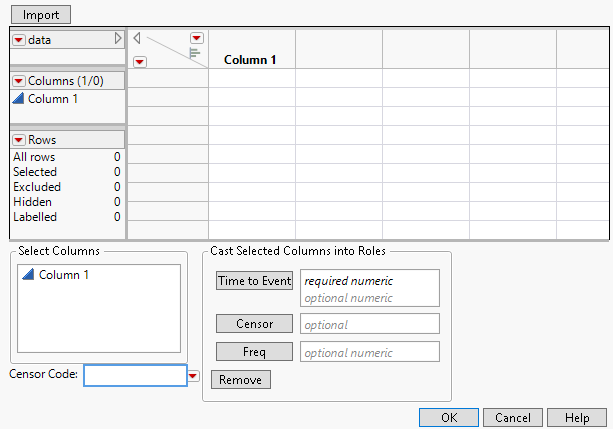The height and width of the screenshot is (429, 613).
Task: Select the Column 1 header in data grid
Action: (x=250, y=60)
